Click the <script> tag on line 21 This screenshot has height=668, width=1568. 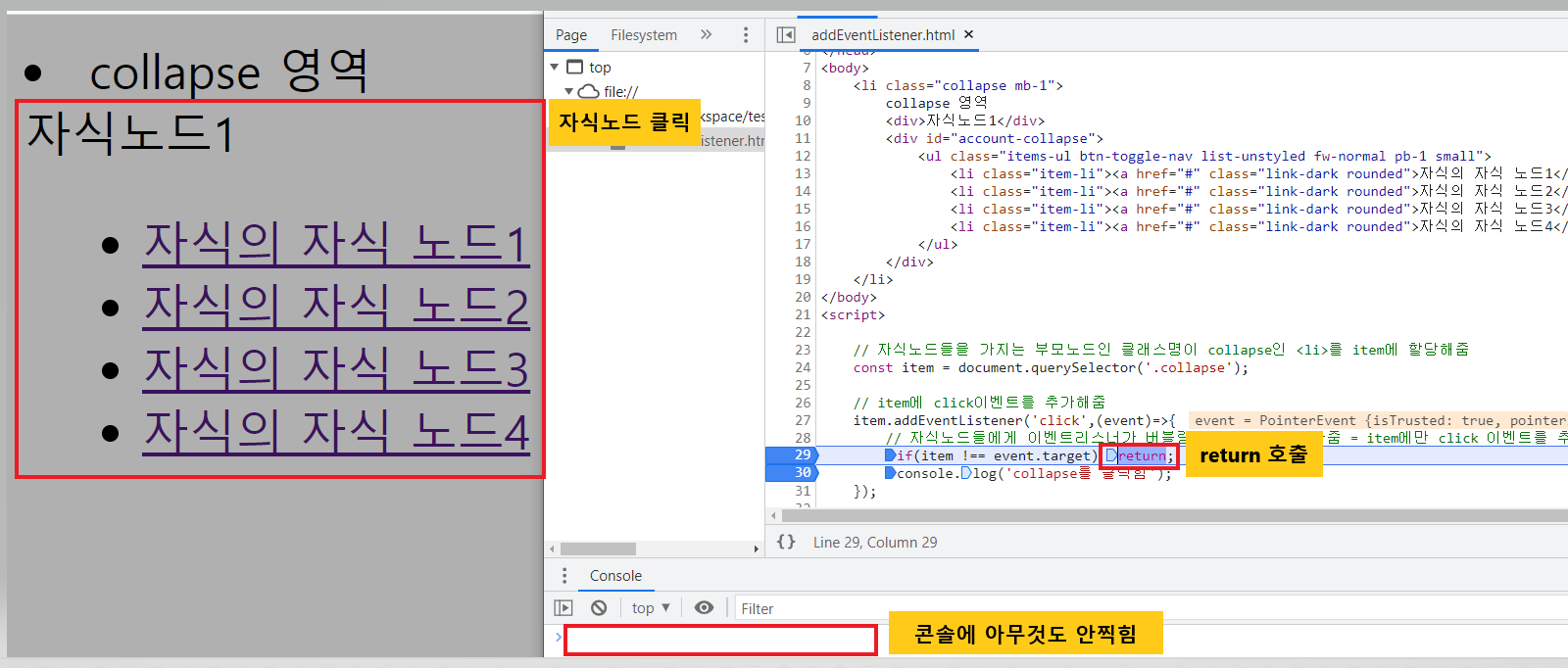(853, 314)
